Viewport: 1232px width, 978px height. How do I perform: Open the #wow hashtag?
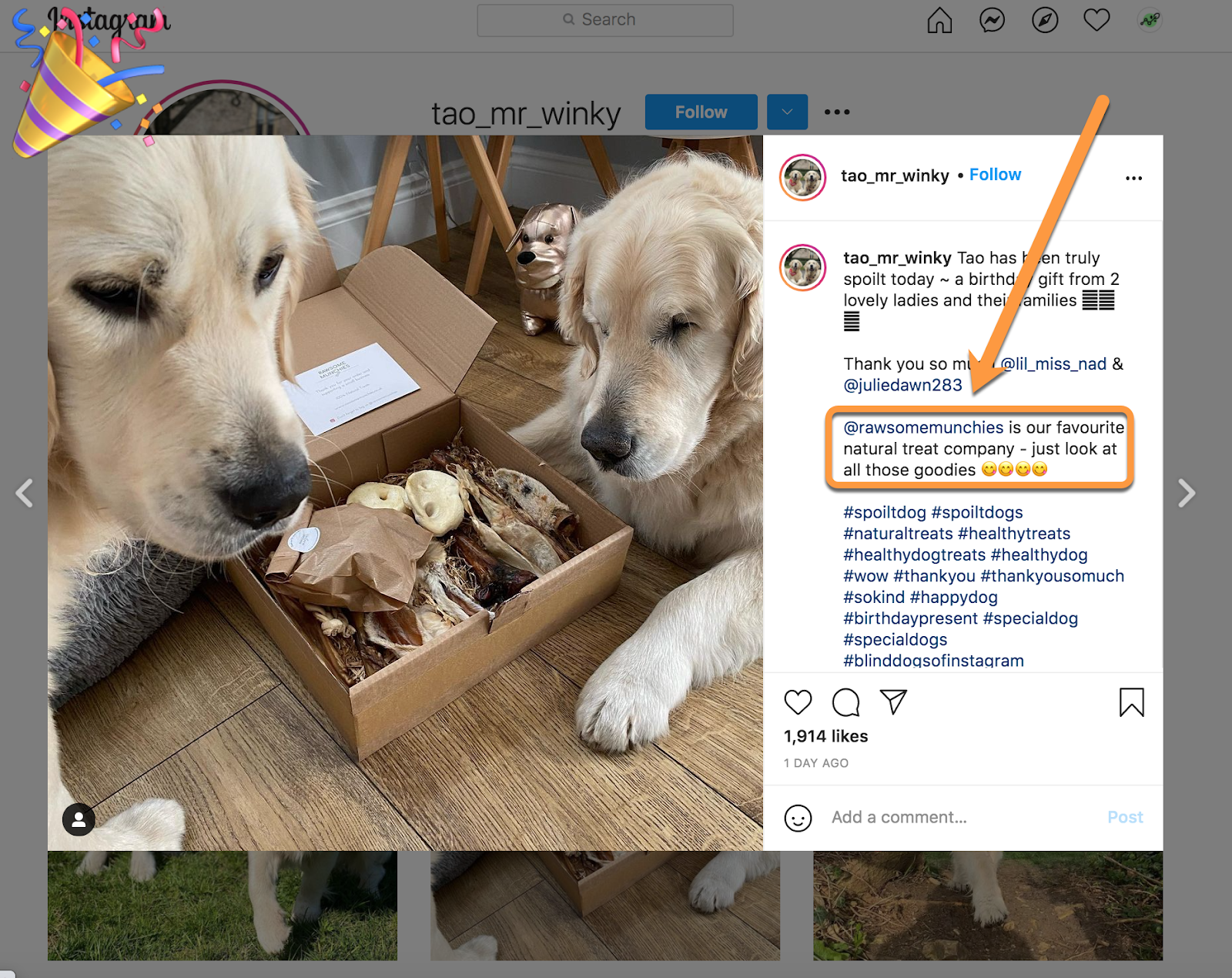[865, 576]
